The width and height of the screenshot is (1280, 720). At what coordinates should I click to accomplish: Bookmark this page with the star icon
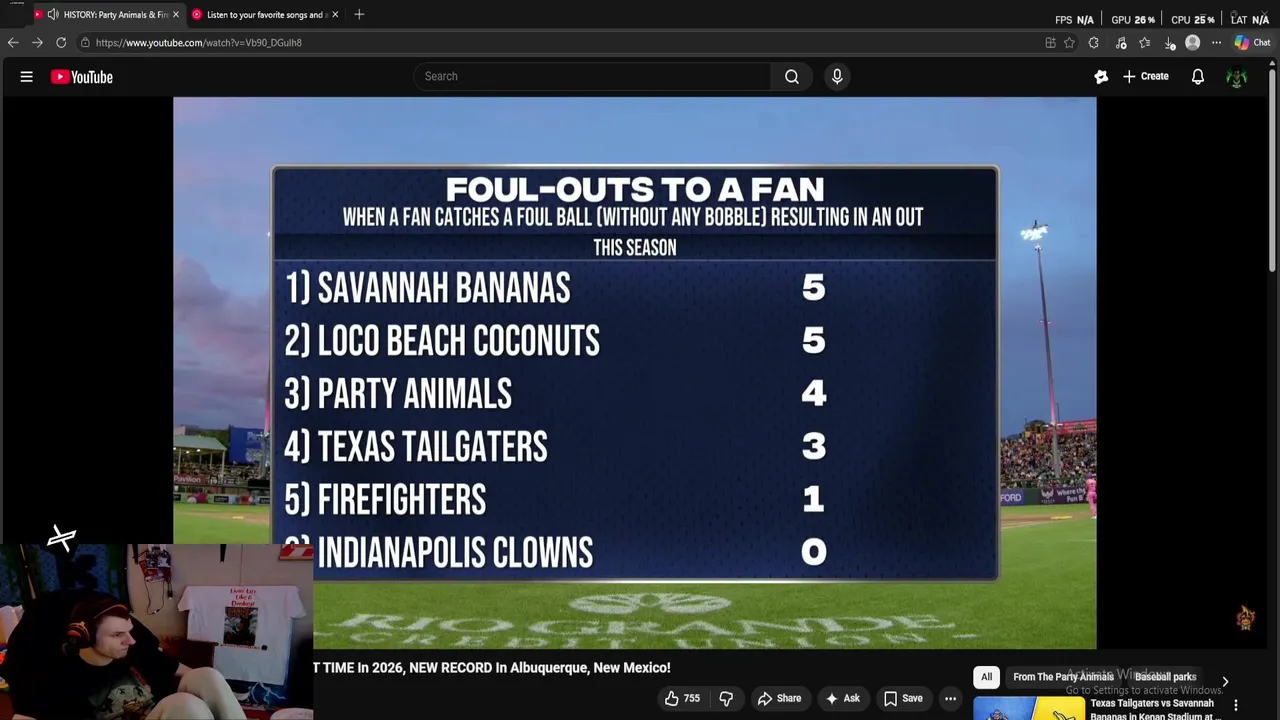[x=1069, y=43]
